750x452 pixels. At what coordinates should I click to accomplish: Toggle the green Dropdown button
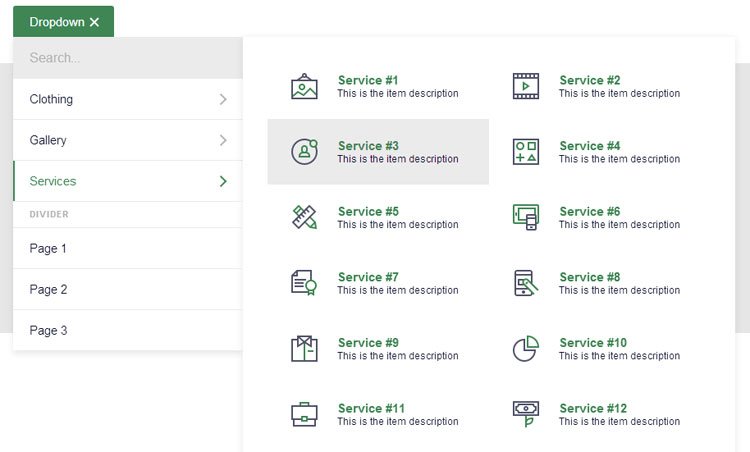pyautogui.click(x=64, y=22)
